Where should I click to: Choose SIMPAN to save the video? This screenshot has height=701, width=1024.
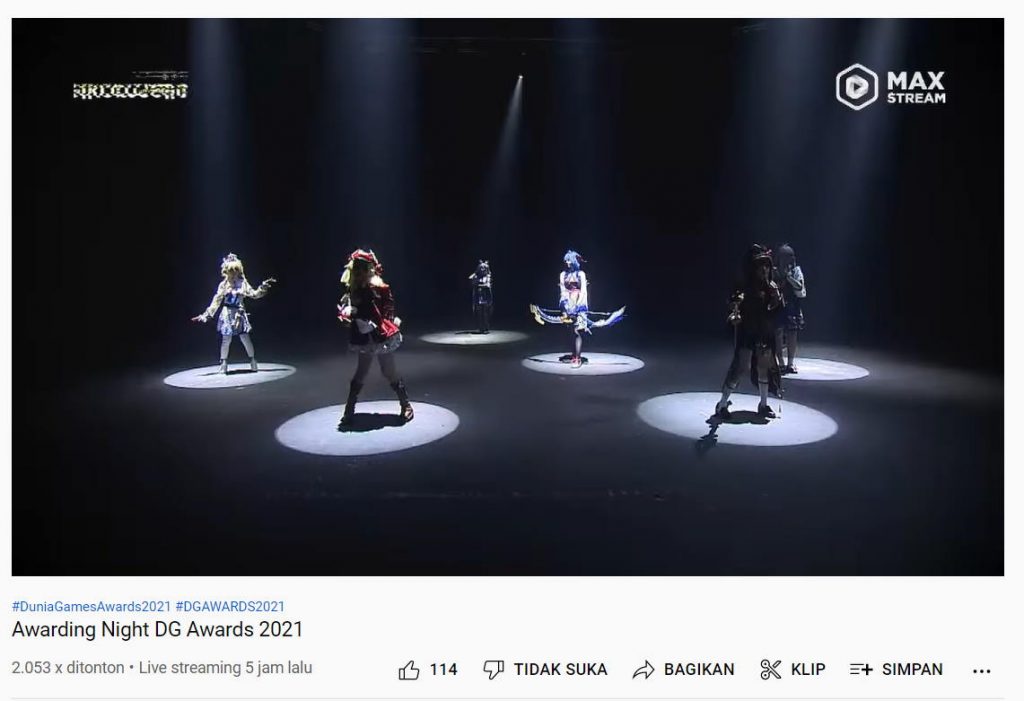(x=912, y=670)
